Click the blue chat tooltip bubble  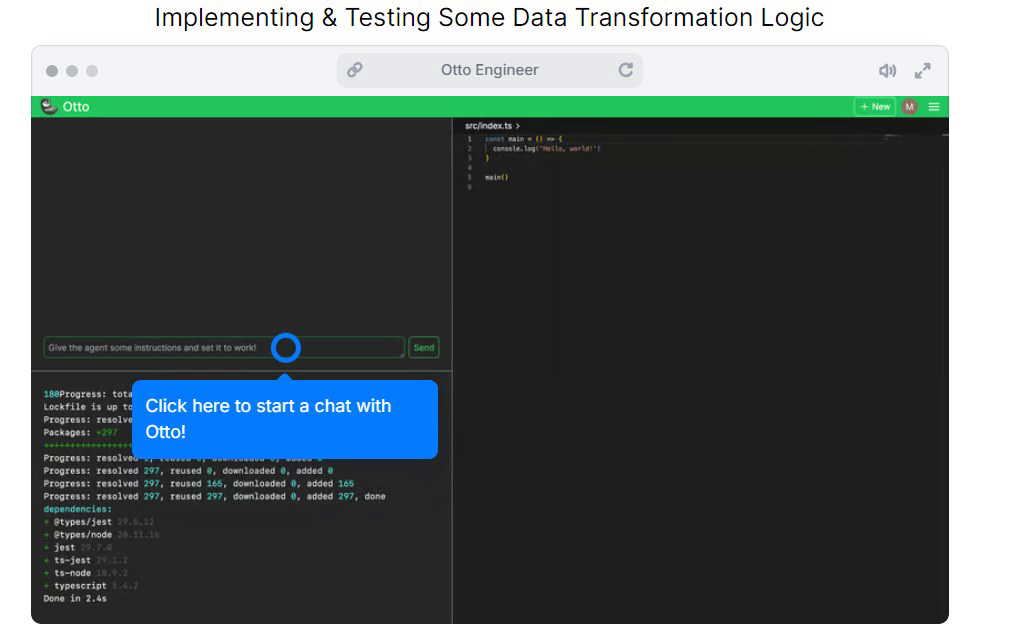[285, 419]
